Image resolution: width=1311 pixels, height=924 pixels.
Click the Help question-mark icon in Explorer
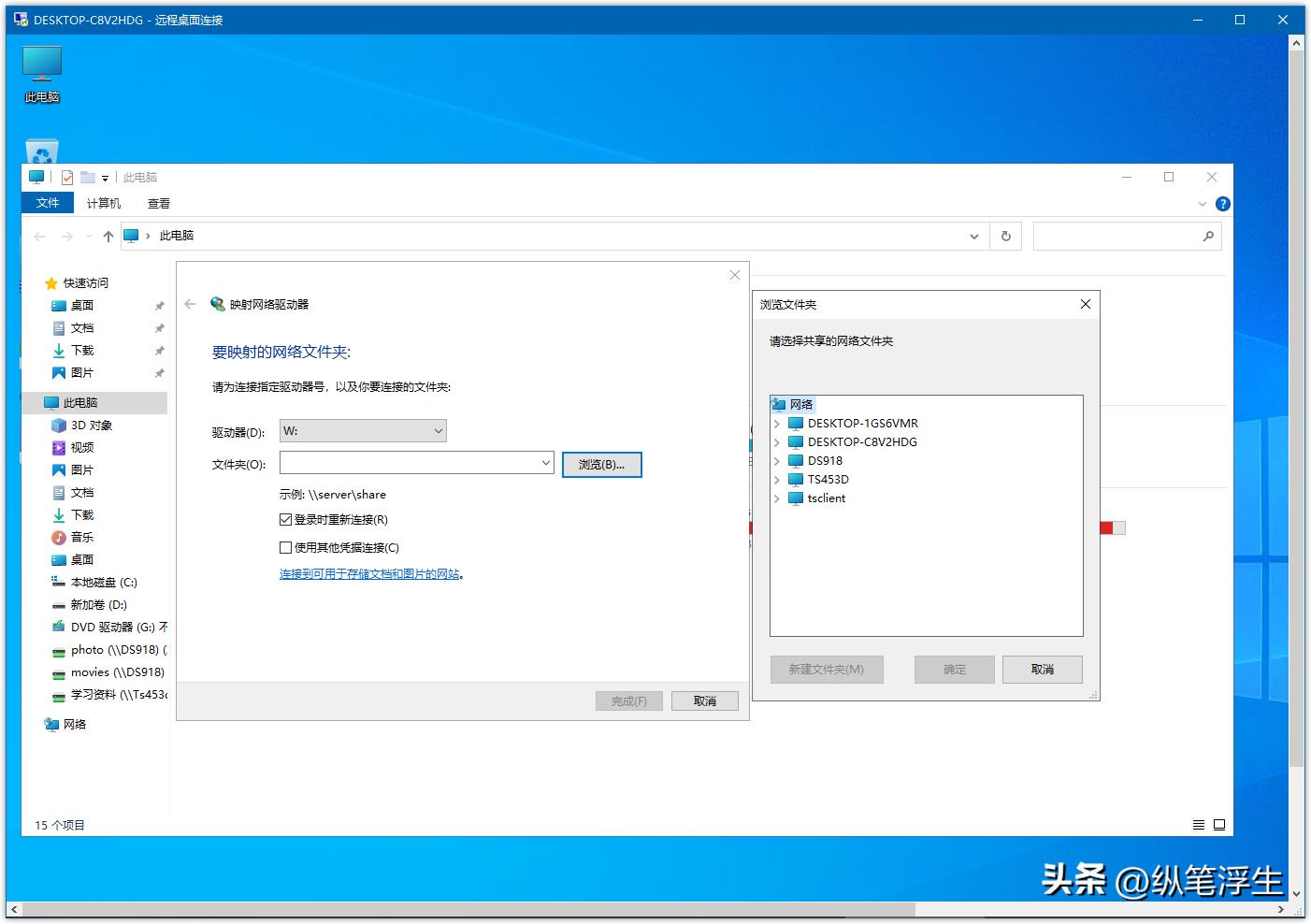click(1222, 203)
